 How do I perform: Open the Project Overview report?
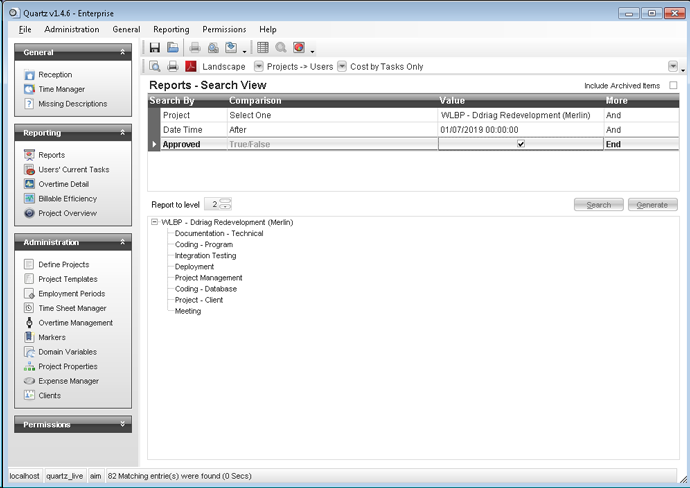(x=67, y=213)
